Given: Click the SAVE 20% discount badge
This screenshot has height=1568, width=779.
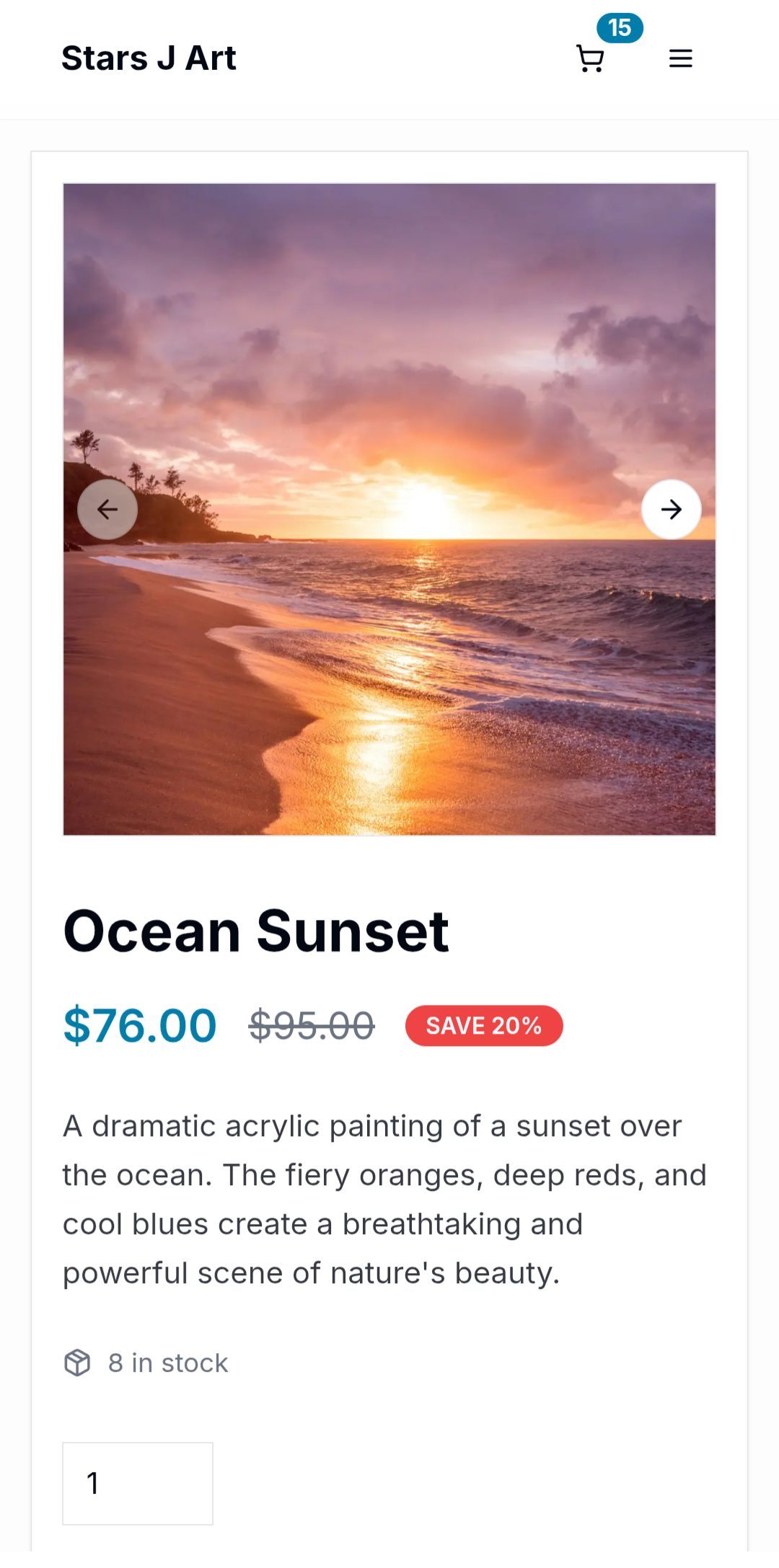Looking at the screenshot, I should 484,1025.
